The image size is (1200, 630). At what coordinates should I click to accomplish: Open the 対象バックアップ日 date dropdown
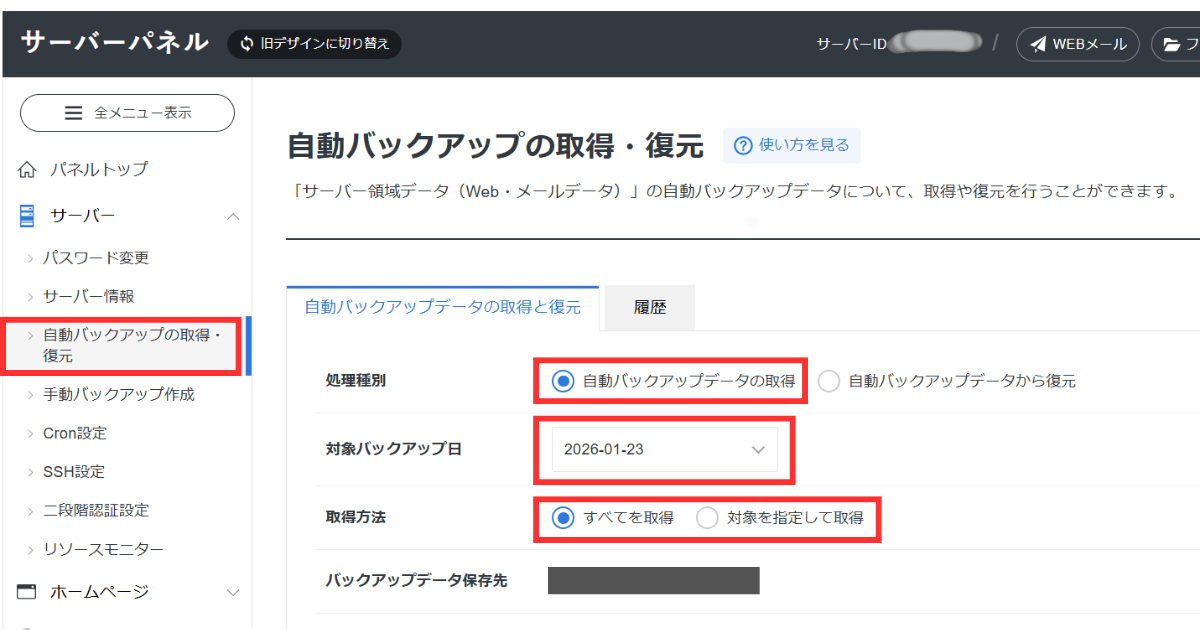(664, 450)
